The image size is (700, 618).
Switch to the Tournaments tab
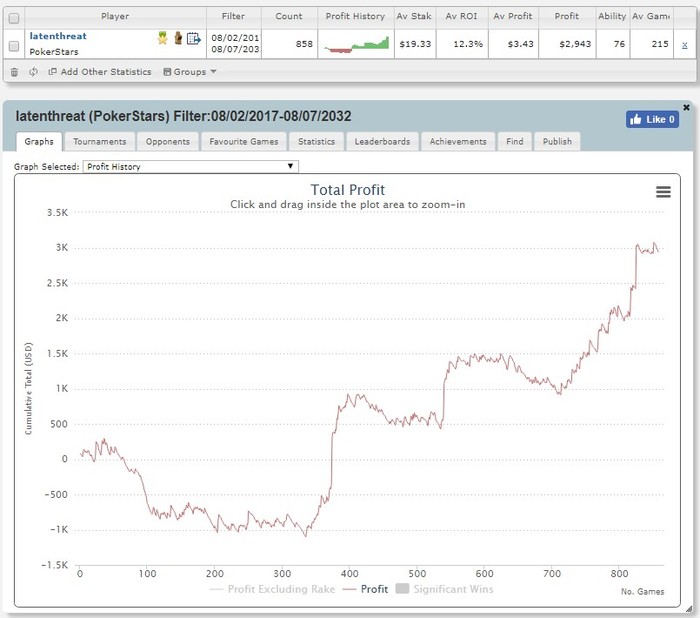click(100, 142)
